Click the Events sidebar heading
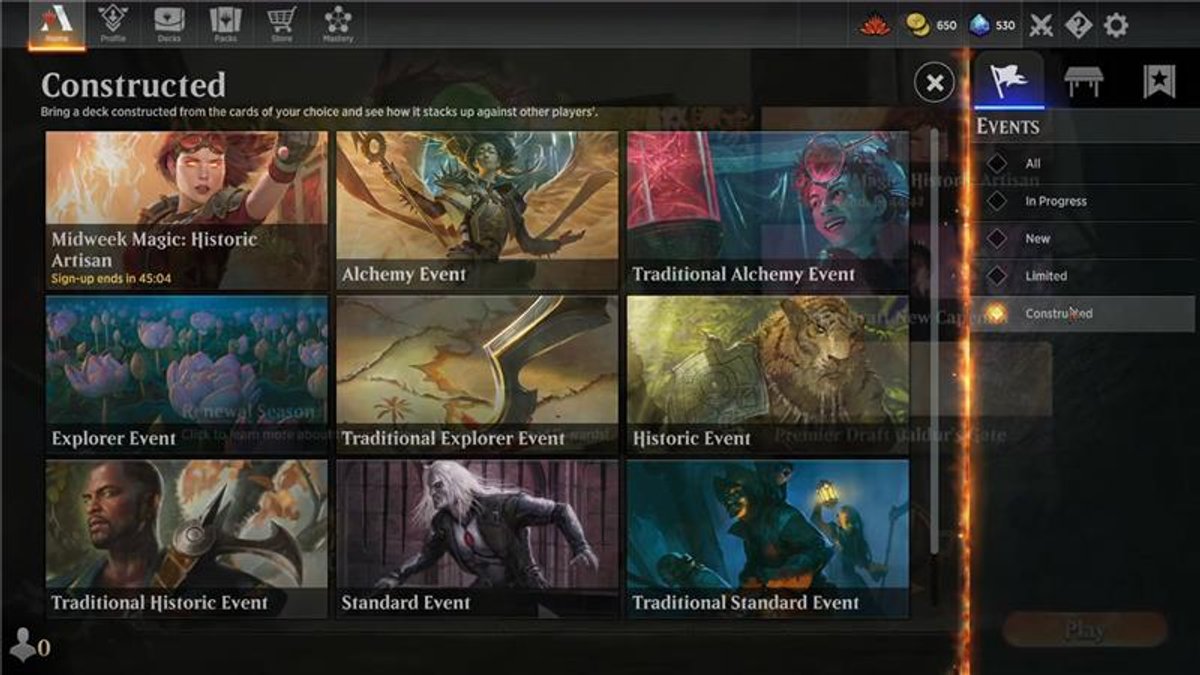This screenshot has width=1200, height=675. pos(1008,127)
